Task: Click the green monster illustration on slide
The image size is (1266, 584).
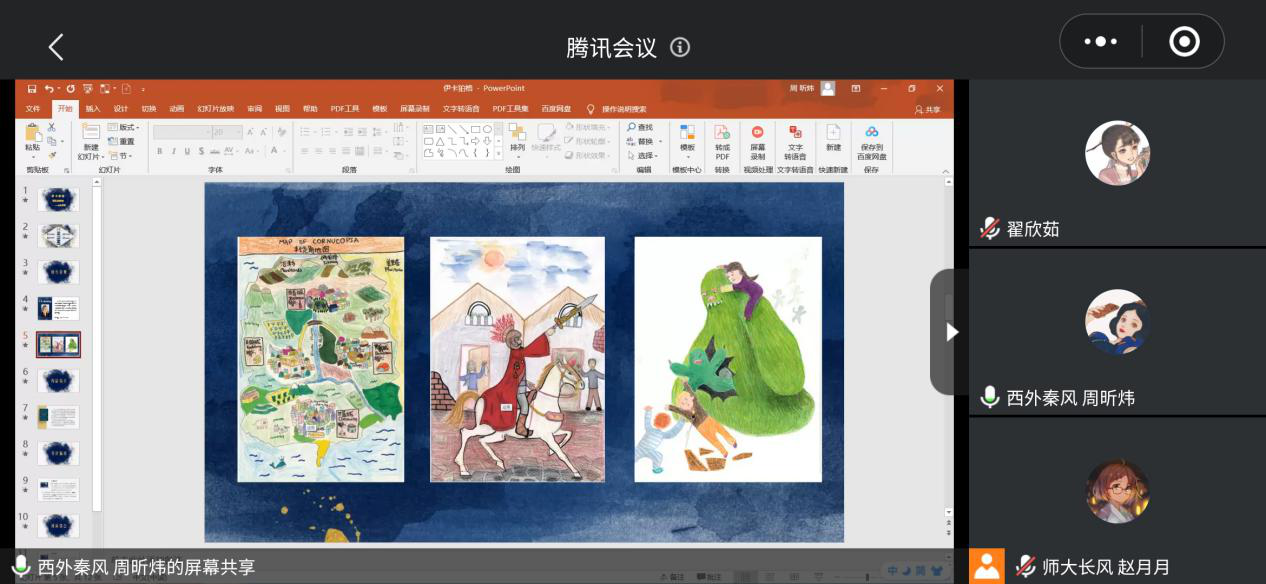Action: point(728,359)
